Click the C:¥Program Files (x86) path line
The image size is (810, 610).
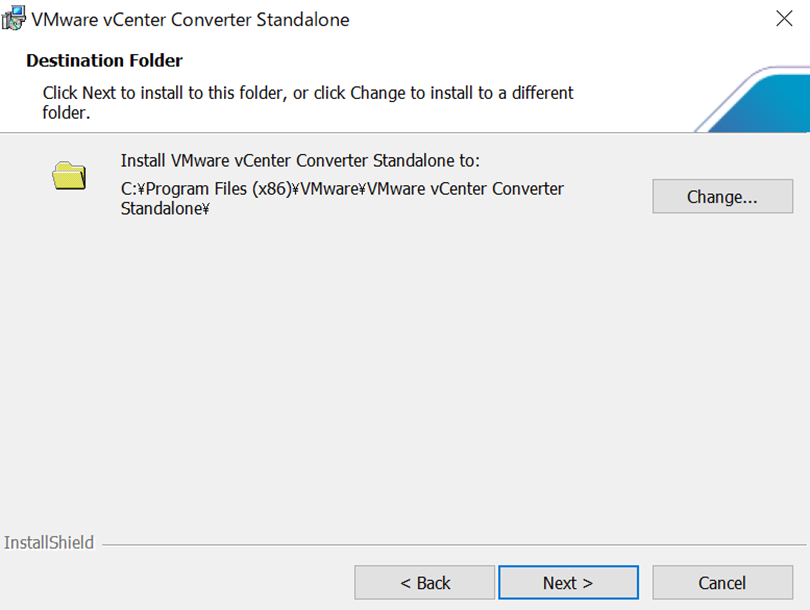(342, 189)
